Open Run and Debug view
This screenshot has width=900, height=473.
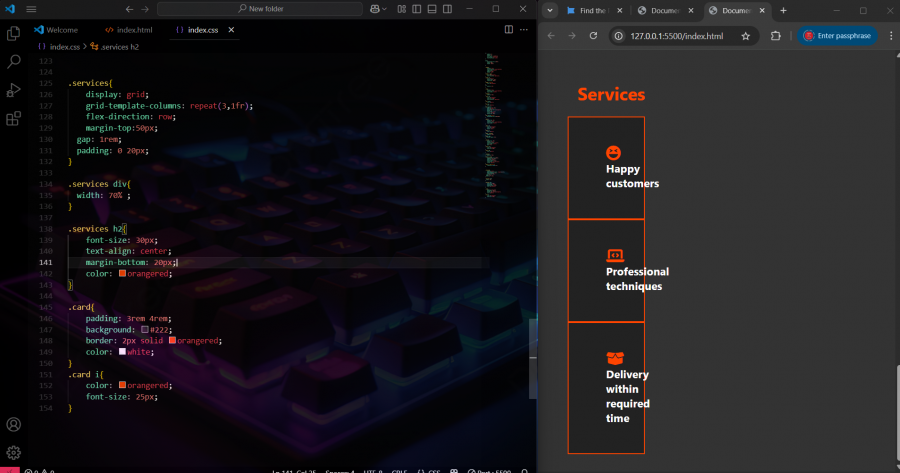pyautogui.click(x=14, y=90)
